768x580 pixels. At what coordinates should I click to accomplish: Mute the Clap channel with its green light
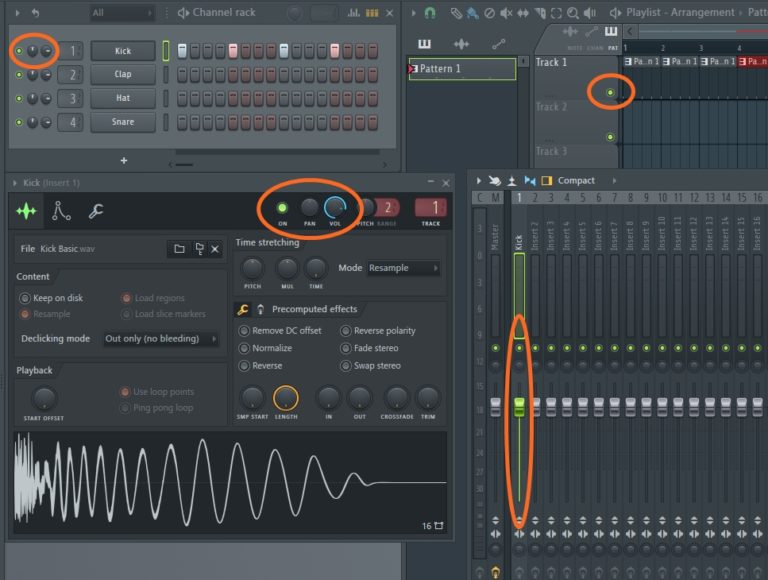coord(19,74)
